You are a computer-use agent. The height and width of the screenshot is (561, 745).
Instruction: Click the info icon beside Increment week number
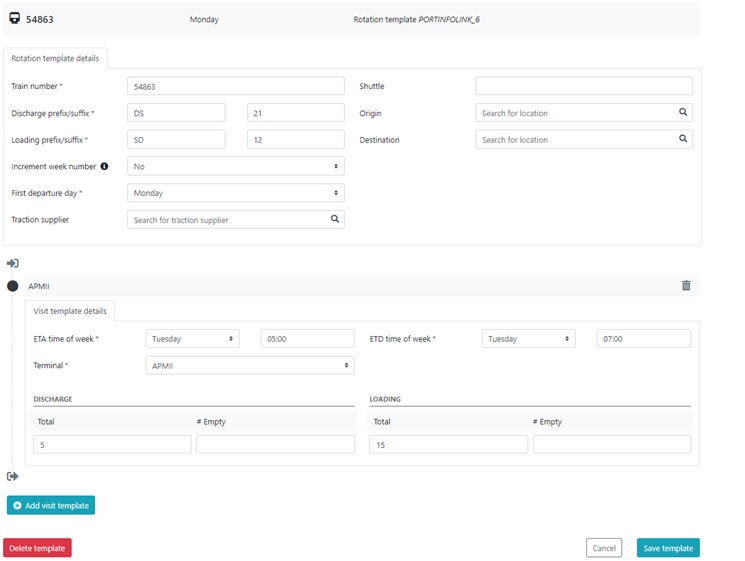[104, 166]
